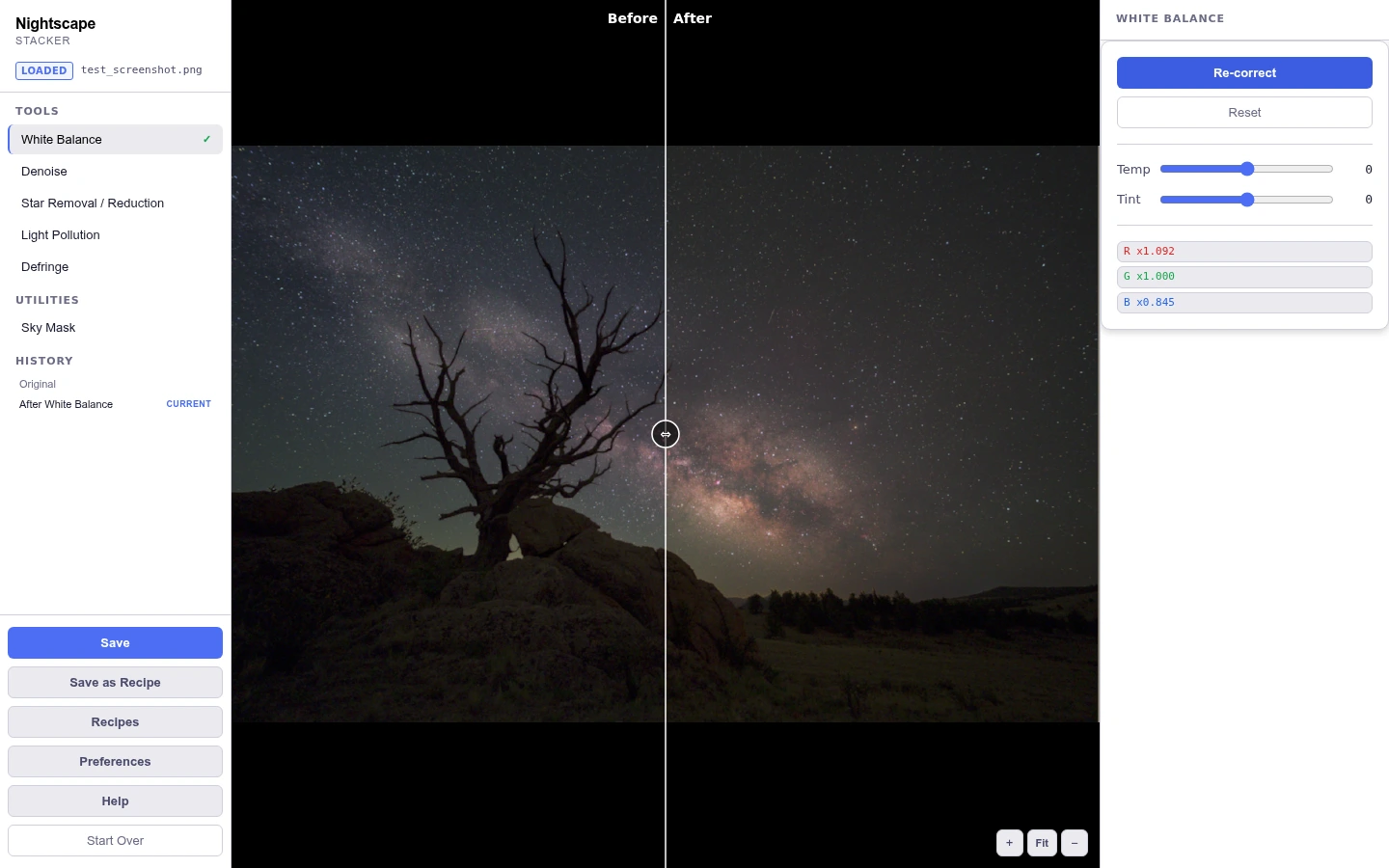Open the Denoise tool
This screenshot has width=1389, height=868.
point(115,172)
